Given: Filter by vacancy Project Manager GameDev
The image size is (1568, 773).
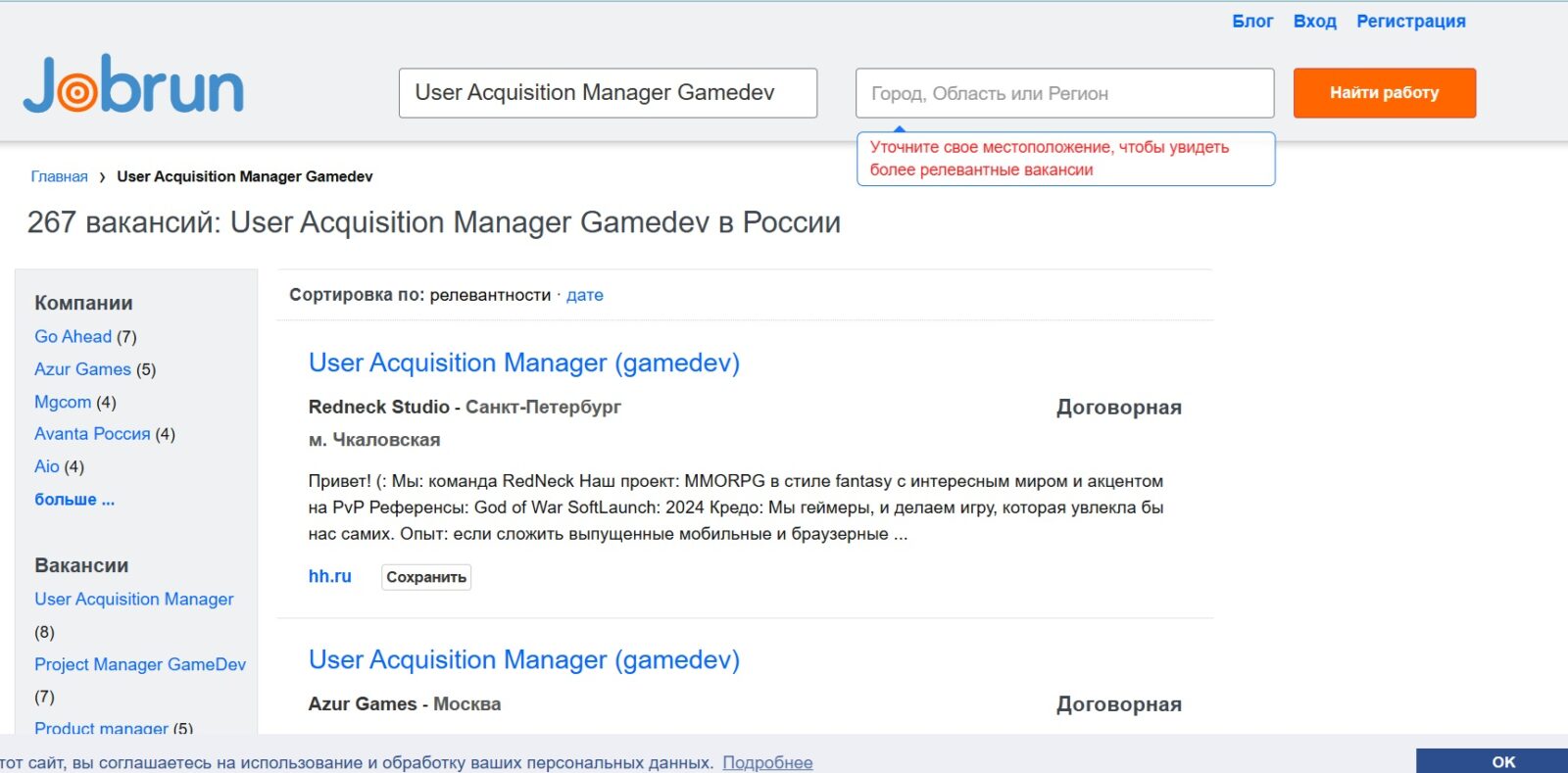Looking at the screenshot, I should 140,664.
